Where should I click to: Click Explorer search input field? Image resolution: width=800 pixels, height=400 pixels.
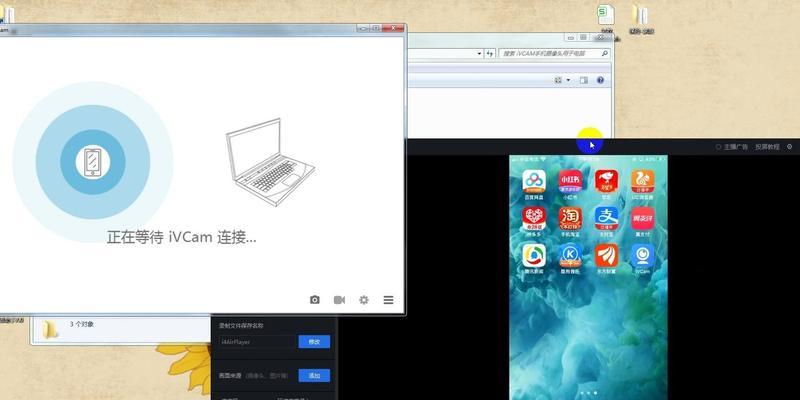tap(554, 53)
